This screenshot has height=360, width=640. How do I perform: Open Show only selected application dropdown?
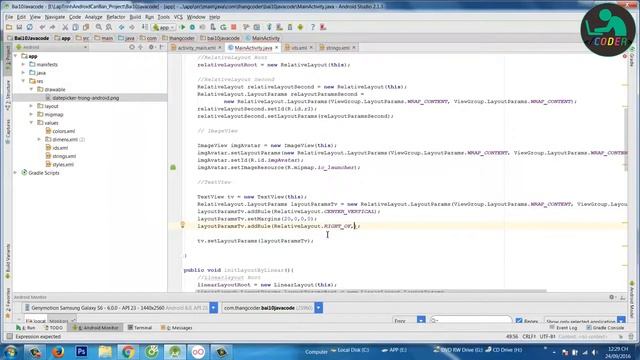pos(621,321)
